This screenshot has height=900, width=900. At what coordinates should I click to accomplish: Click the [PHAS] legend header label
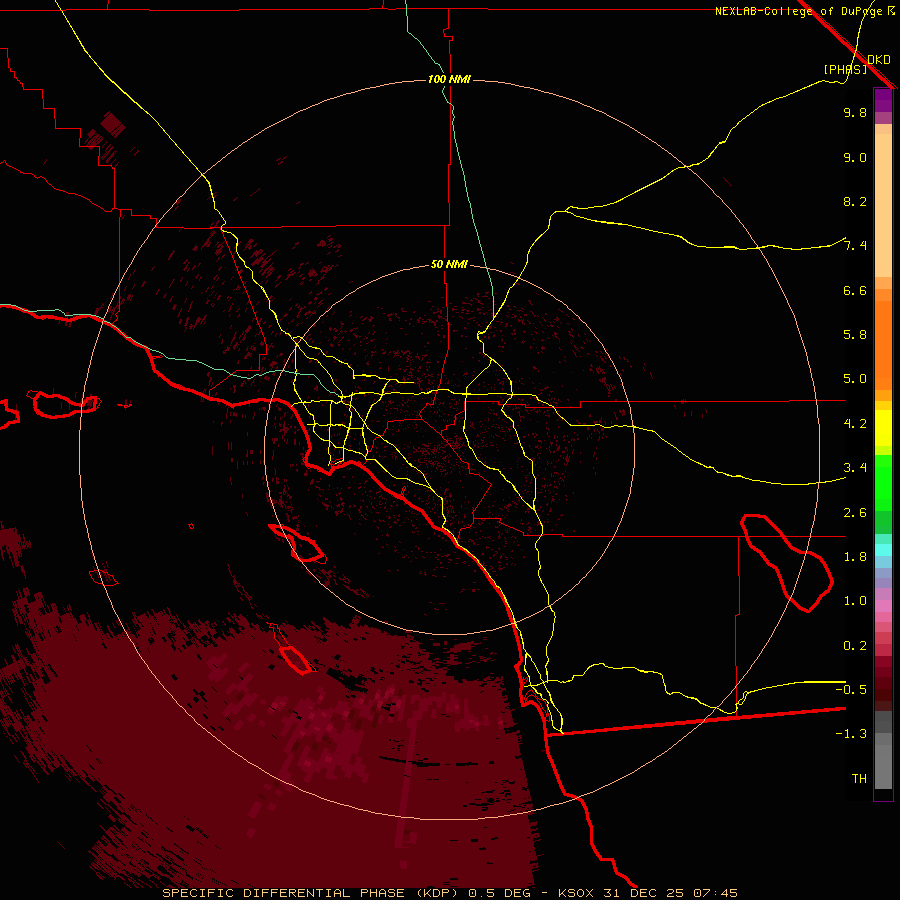[x=845, y=69]
